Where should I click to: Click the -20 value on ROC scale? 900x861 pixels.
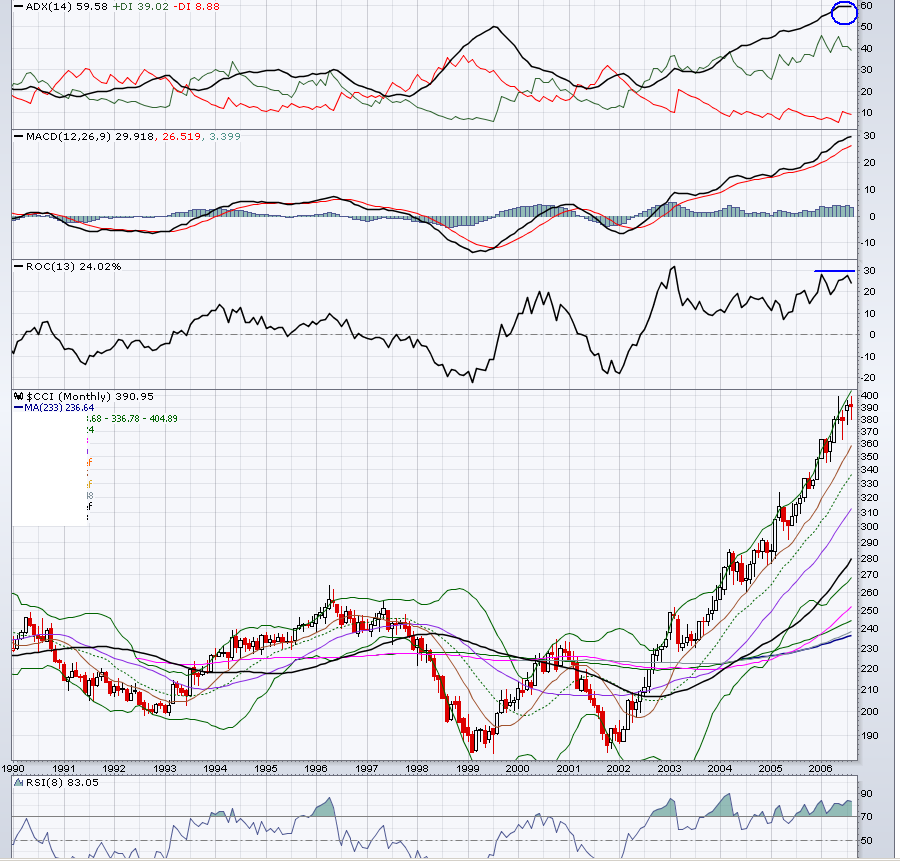click(x=867, y=378)
